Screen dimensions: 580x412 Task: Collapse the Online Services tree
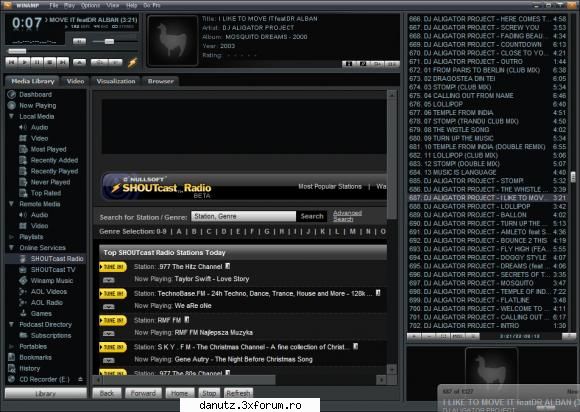coord(11,248)
